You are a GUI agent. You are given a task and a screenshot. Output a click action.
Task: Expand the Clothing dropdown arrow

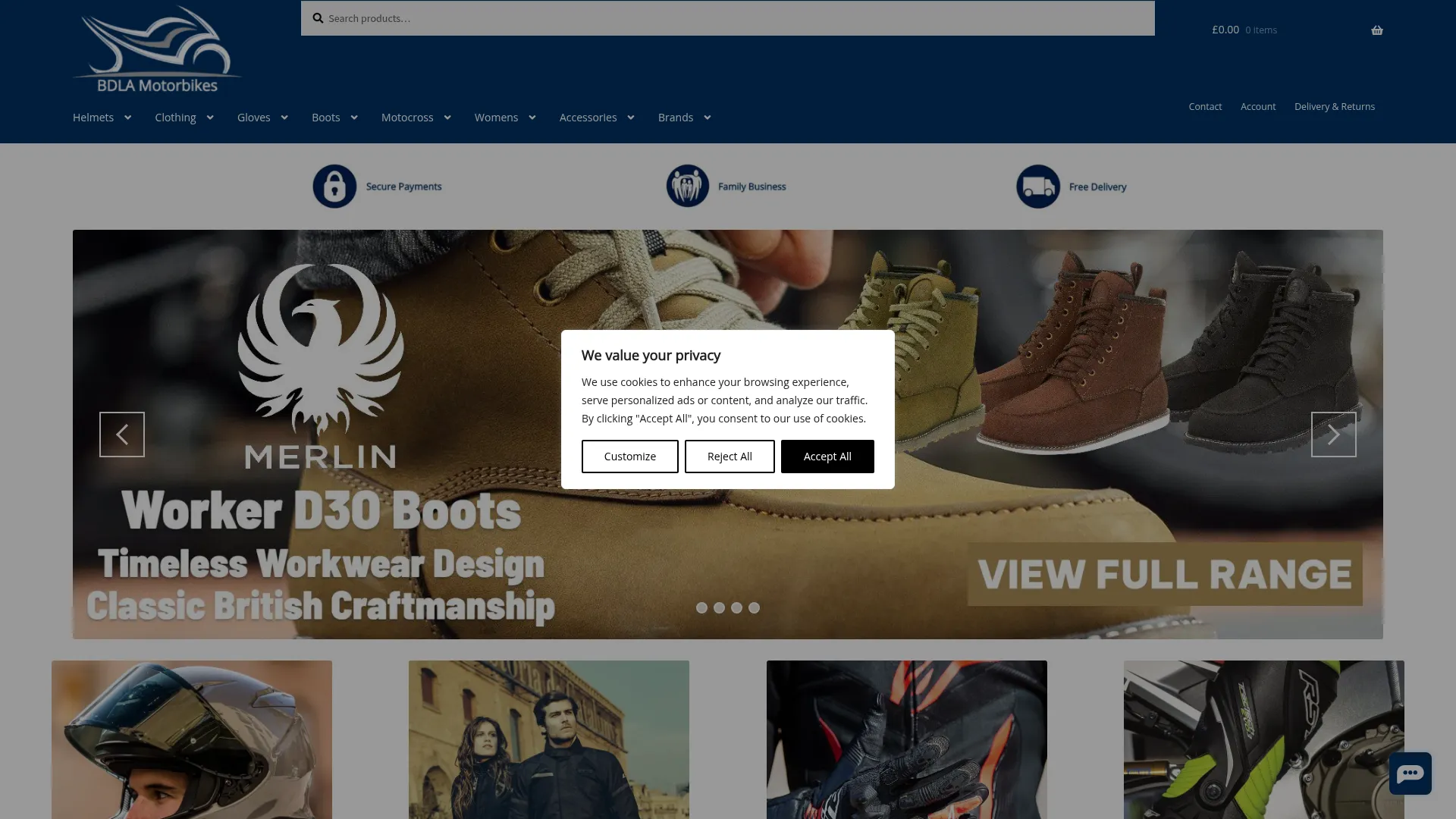pyautogui.click(x=210, y=118)
